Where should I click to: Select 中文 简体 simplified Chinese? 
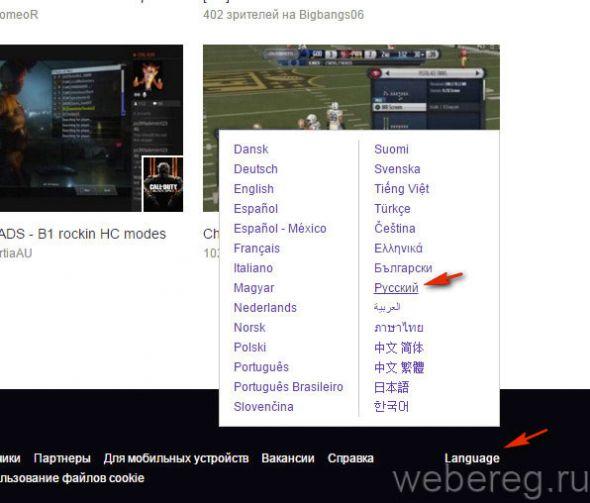click(x=399, y=347)
